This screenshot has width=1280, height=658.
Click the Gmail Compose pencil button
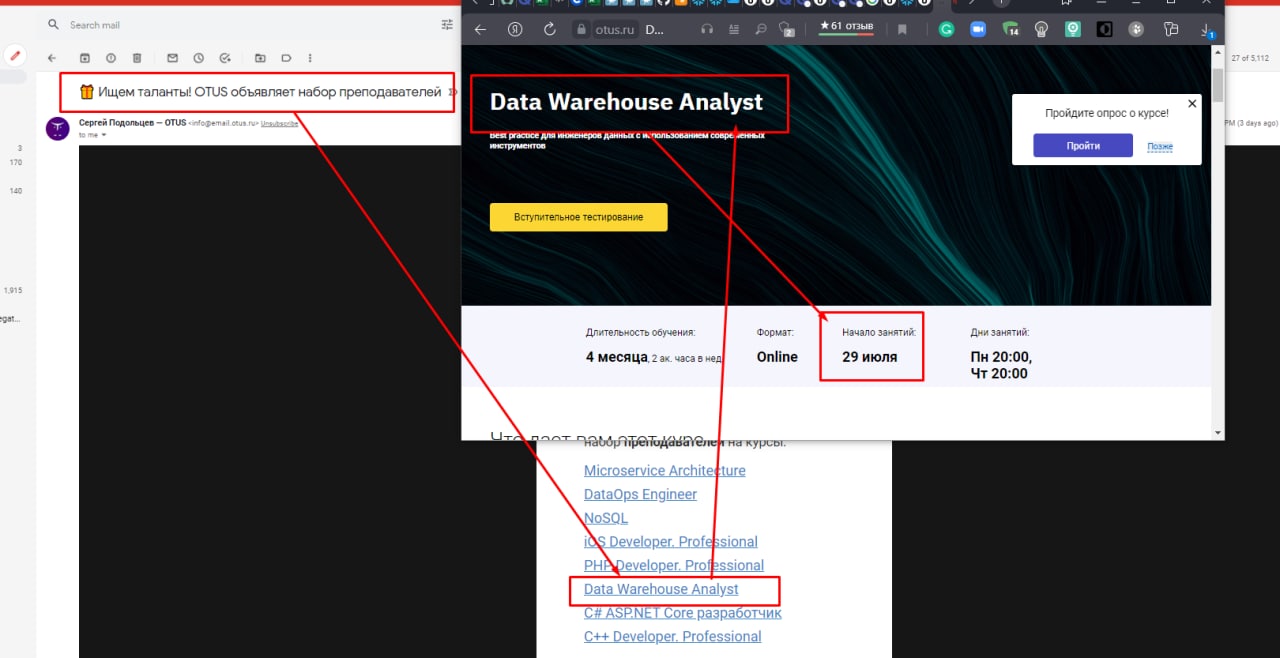pos(15,55)
